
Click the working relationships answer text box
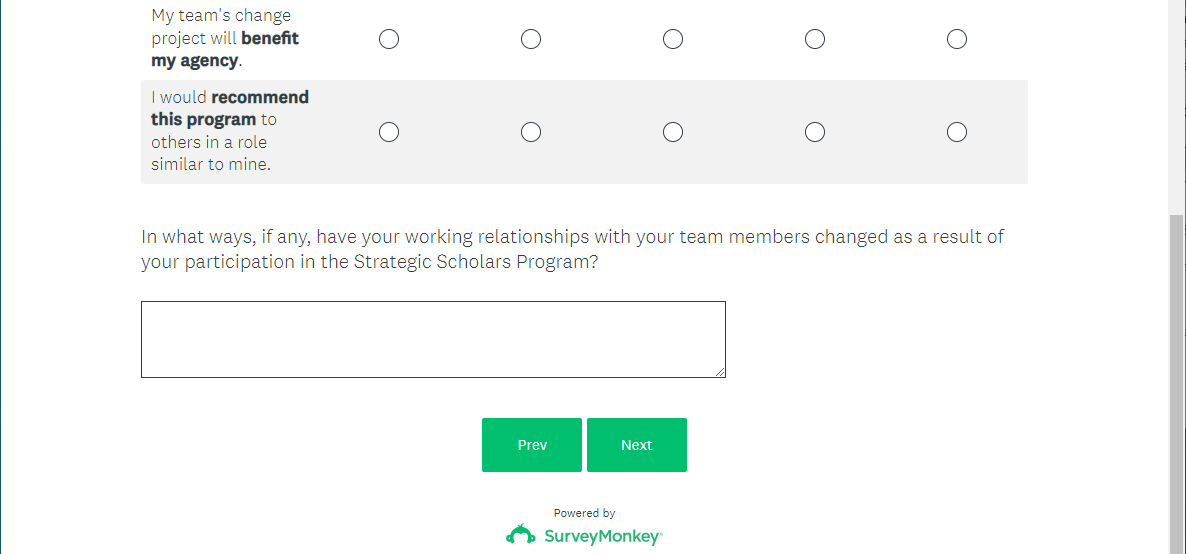(433, 339)
